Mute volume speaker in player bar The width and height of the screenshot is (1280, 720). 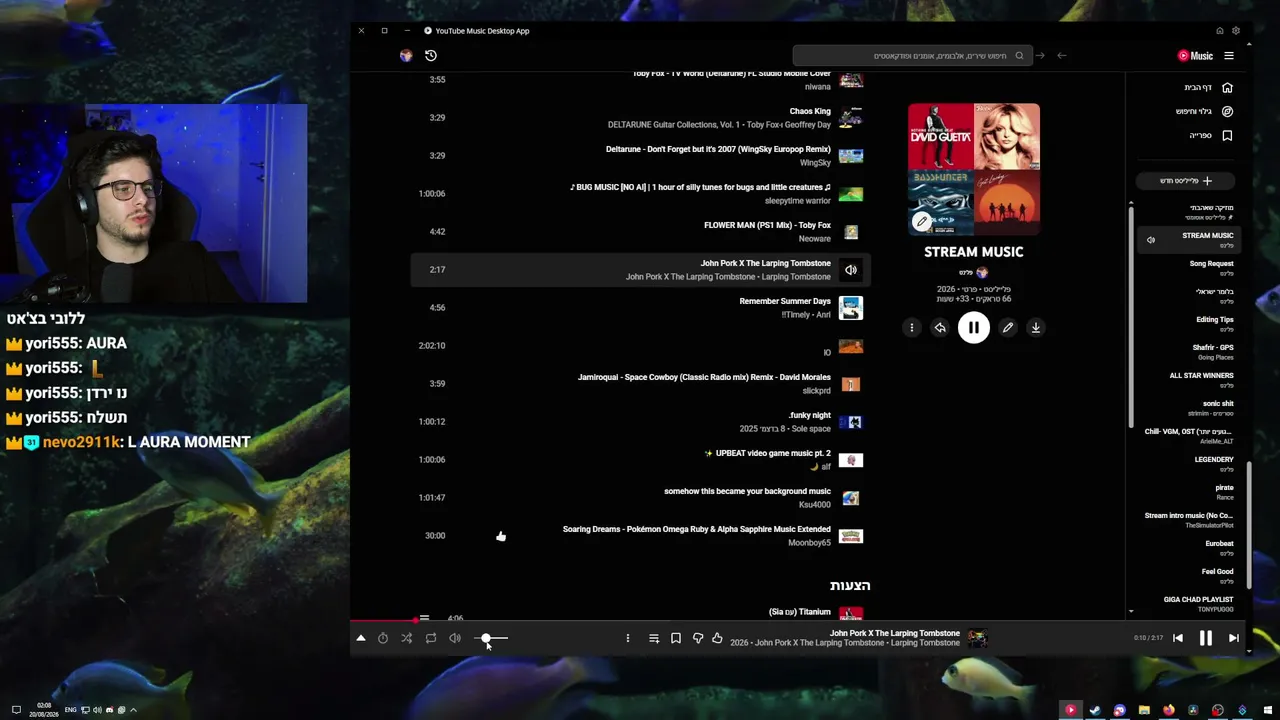455,638
